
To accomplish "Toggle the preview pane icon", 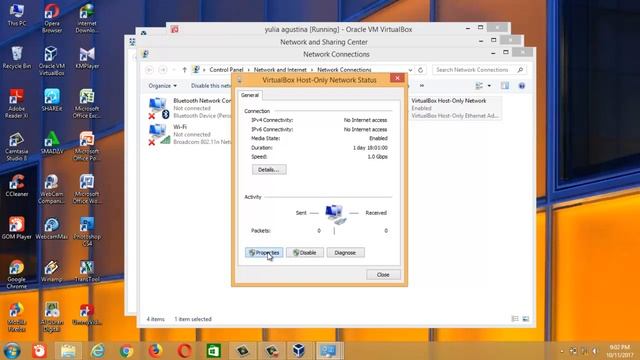I will (x=505, y=86).
